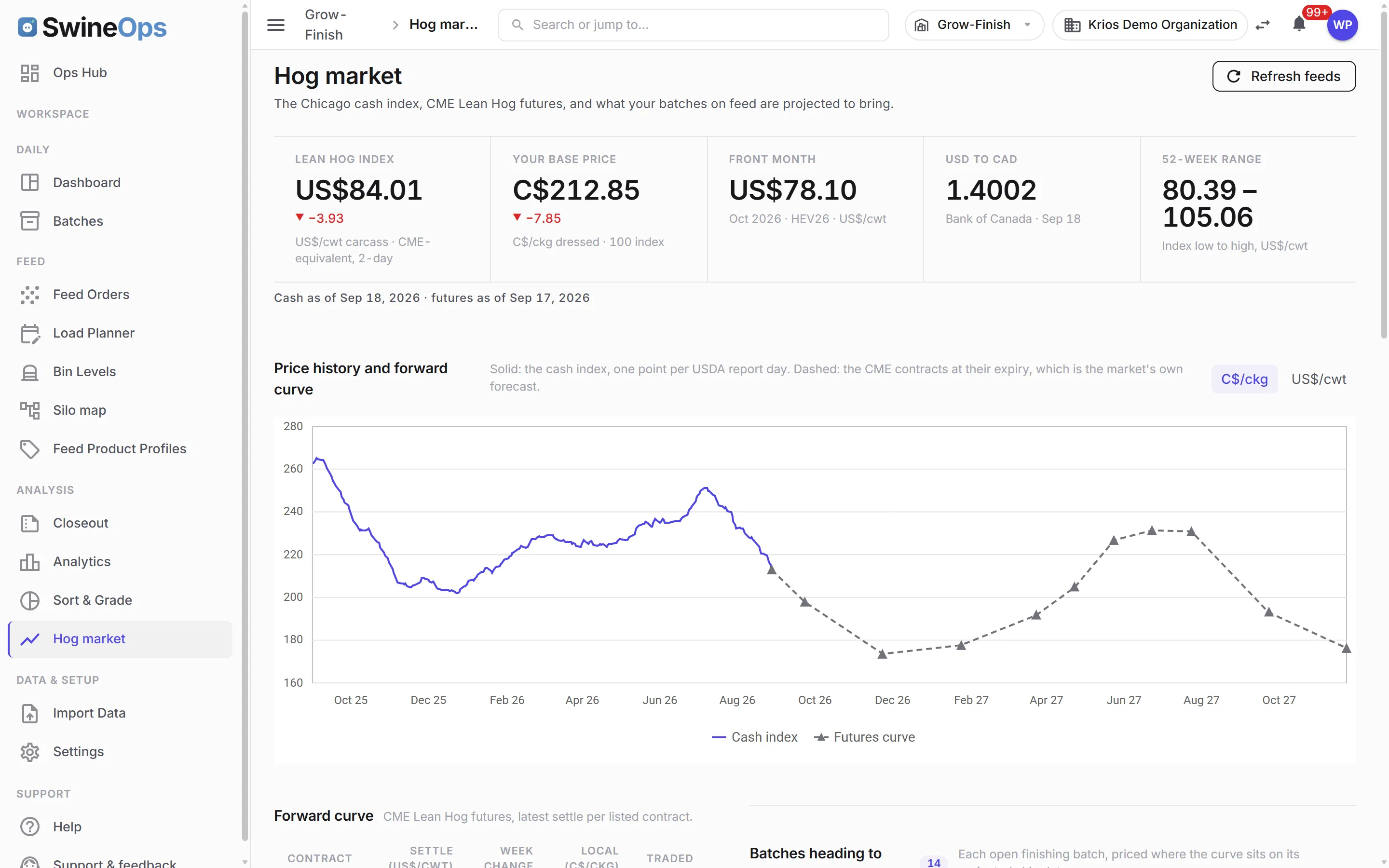Open the Grow-Finish site dropdown
Screen dimensions: 1389x868
(974, 25)
